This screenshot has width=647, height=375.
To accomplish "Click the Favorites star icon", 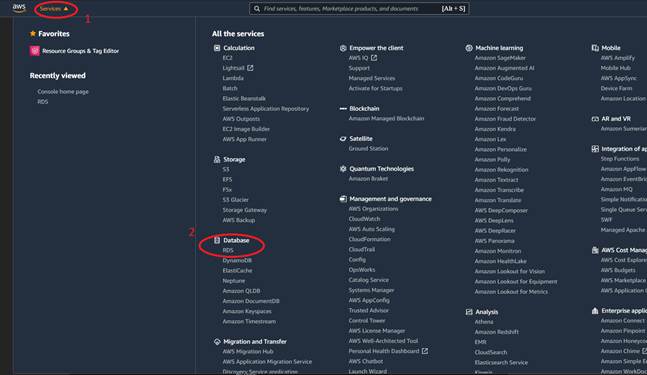I will pos(33,33).
